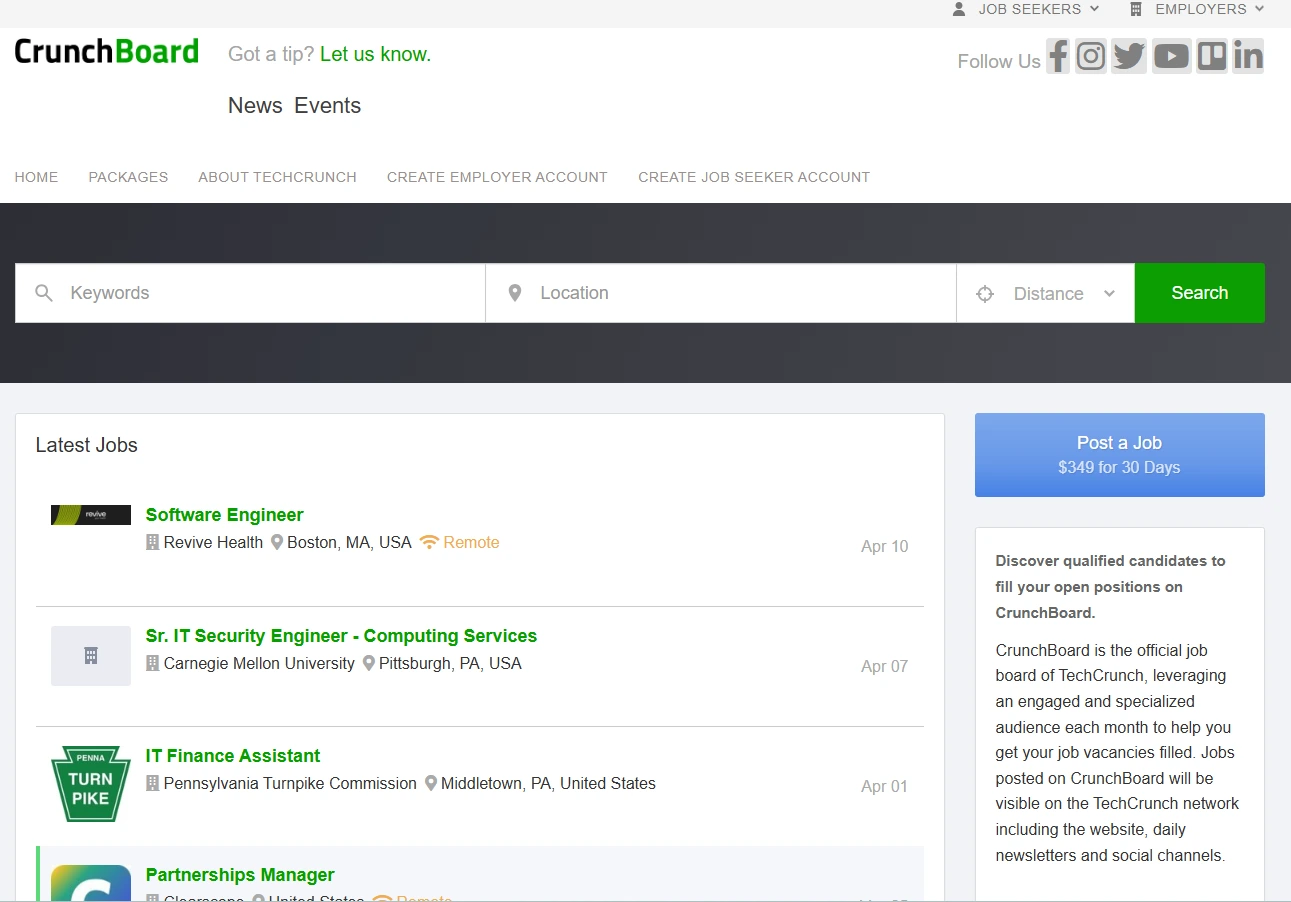
Task: Open the Packages menu item
Action: pos(128,177)
